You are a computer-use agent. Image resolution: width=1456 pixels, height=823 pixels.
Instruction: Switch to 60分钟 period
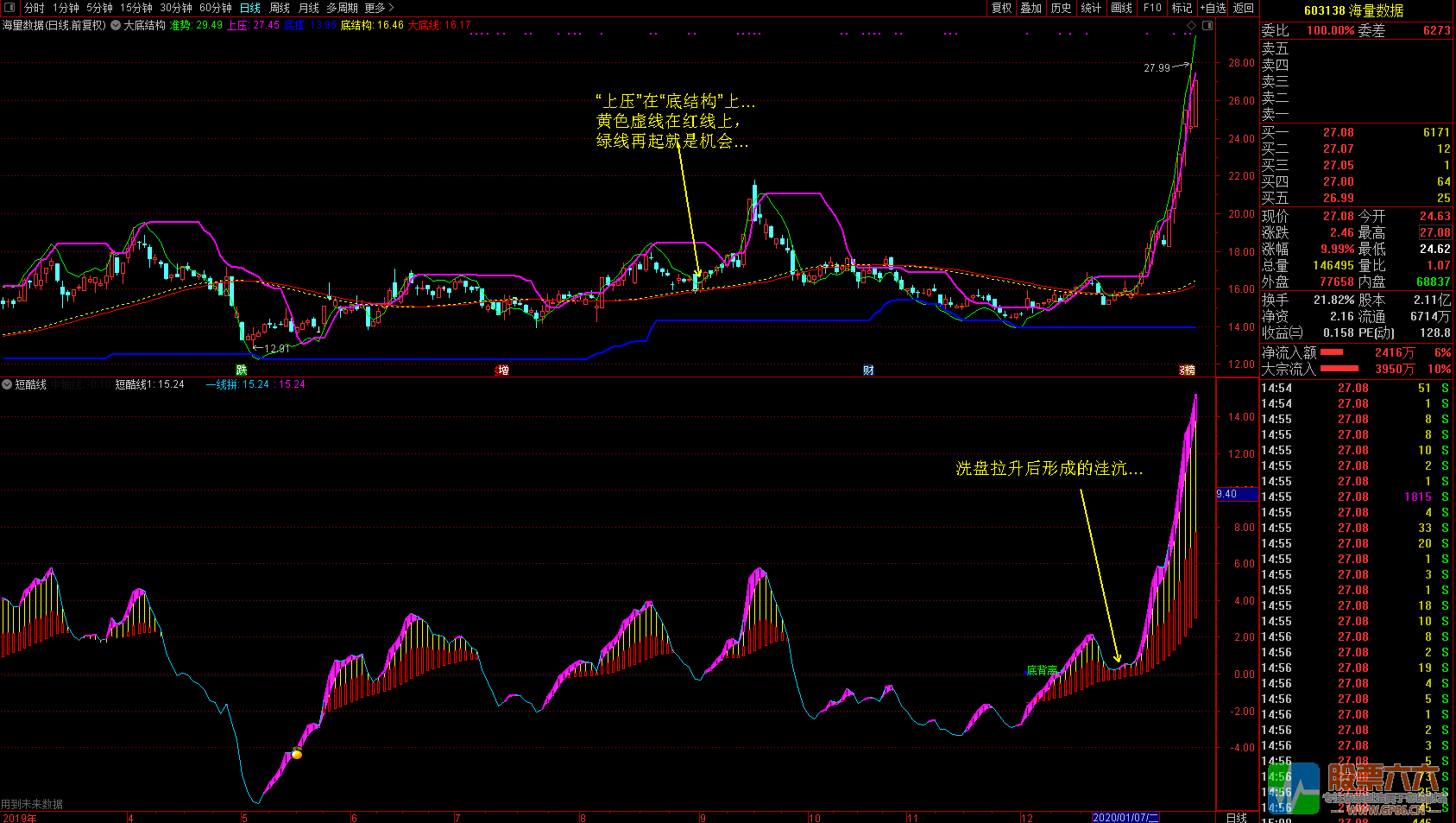tap(216, 8)
